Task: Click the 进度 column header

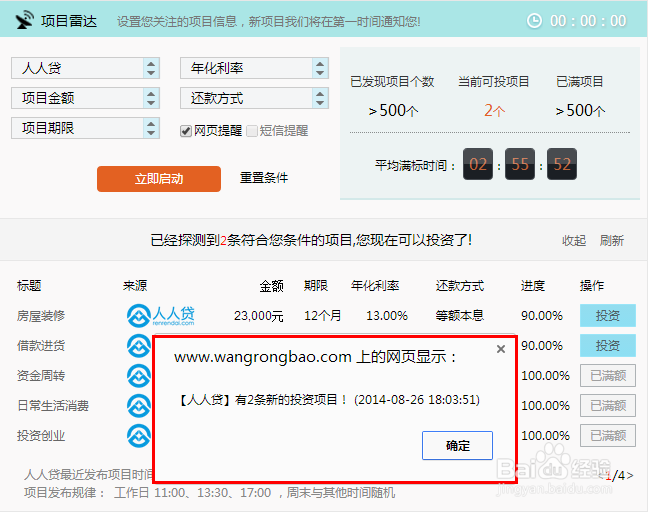Action: tap(533, 286)
